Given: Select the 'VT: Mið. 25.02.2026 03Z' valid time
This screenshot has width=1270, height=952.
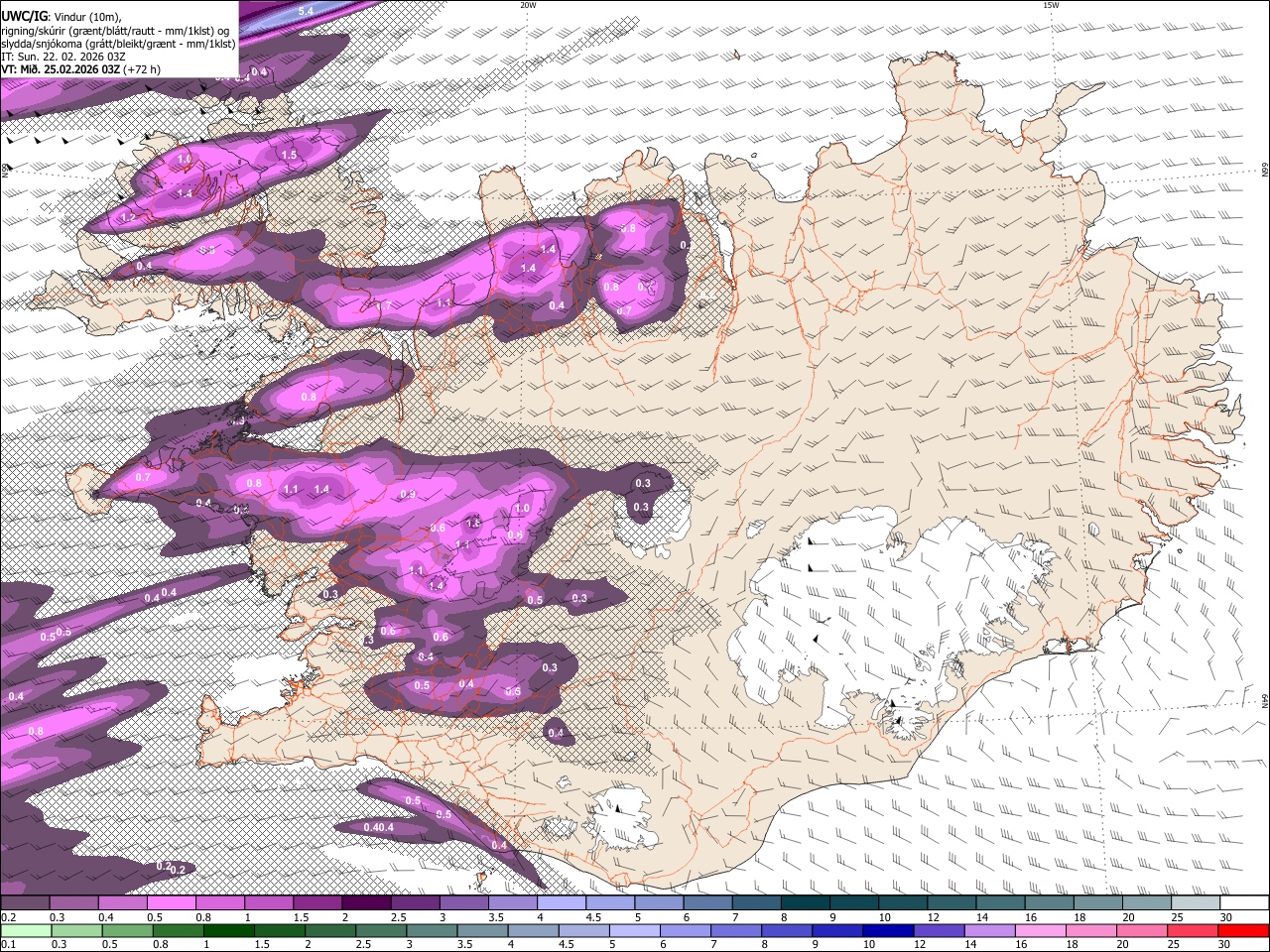Looking at the screenshot, I should [x=61, y=69].
